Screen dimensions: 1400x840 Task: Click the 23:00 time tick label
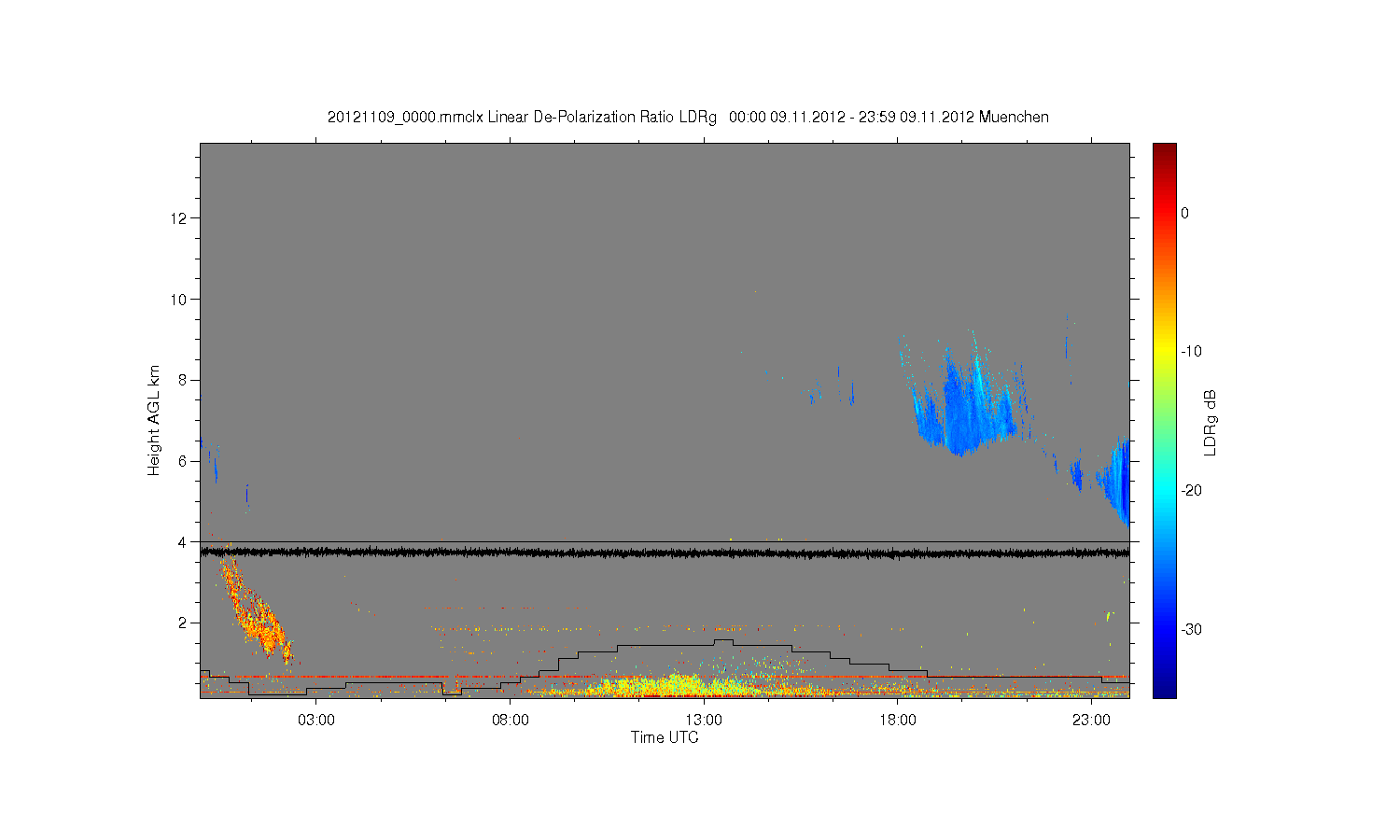1091,720
